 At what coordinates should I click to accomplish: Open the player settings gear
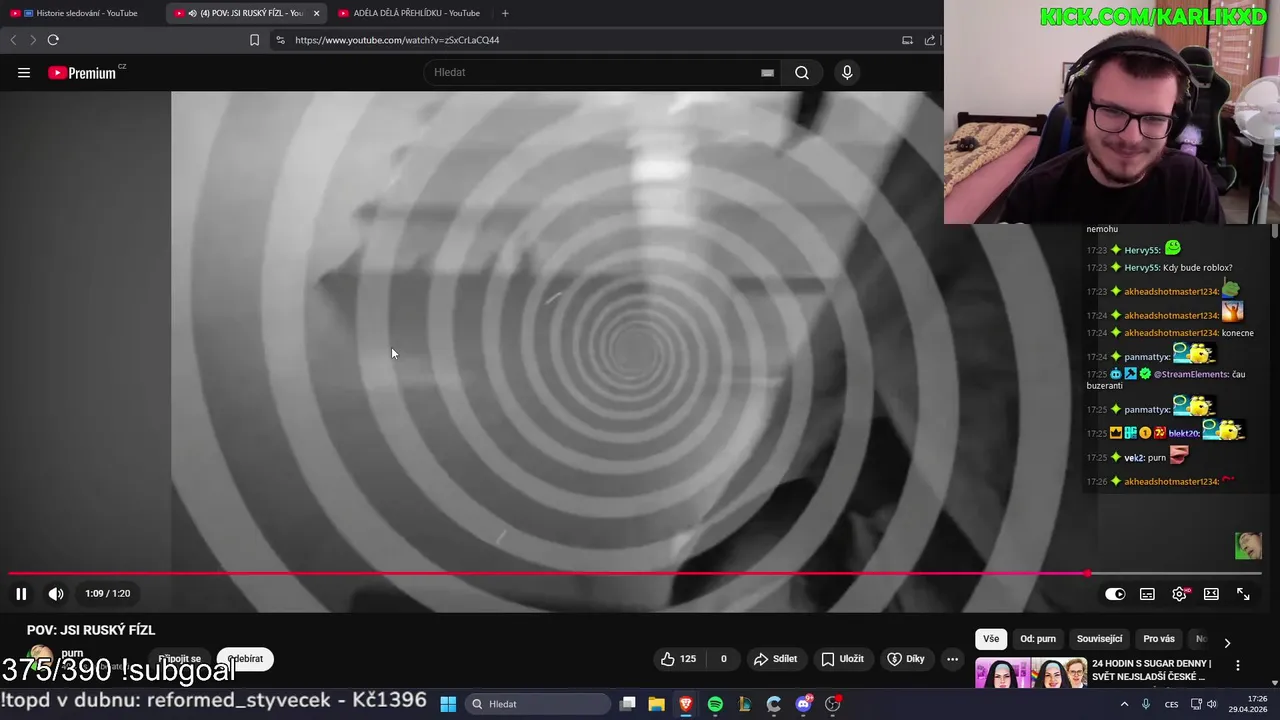[x=1180, y=594]
